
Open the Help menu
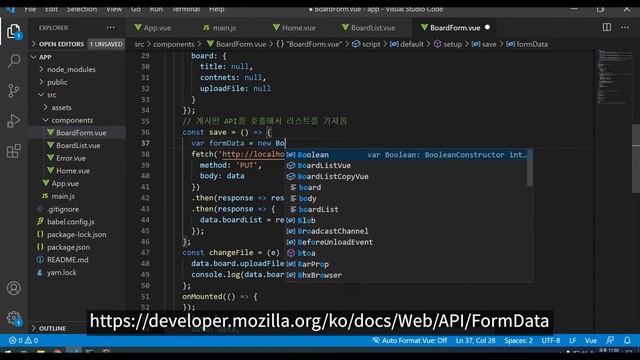pos(216,9)
